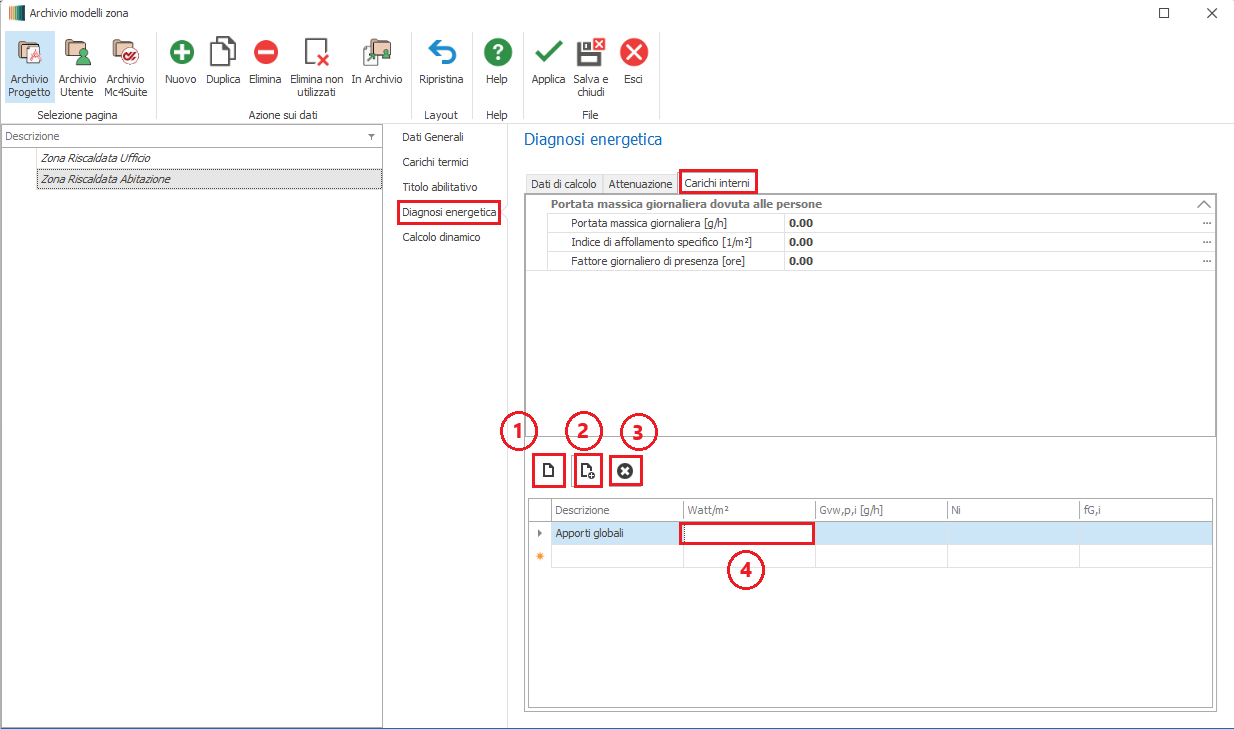Select Zona Riscaldata Ufficio in list
The width and height of the screenshot is (1234, 729).
pyautogui.click(x=95, y=158)
